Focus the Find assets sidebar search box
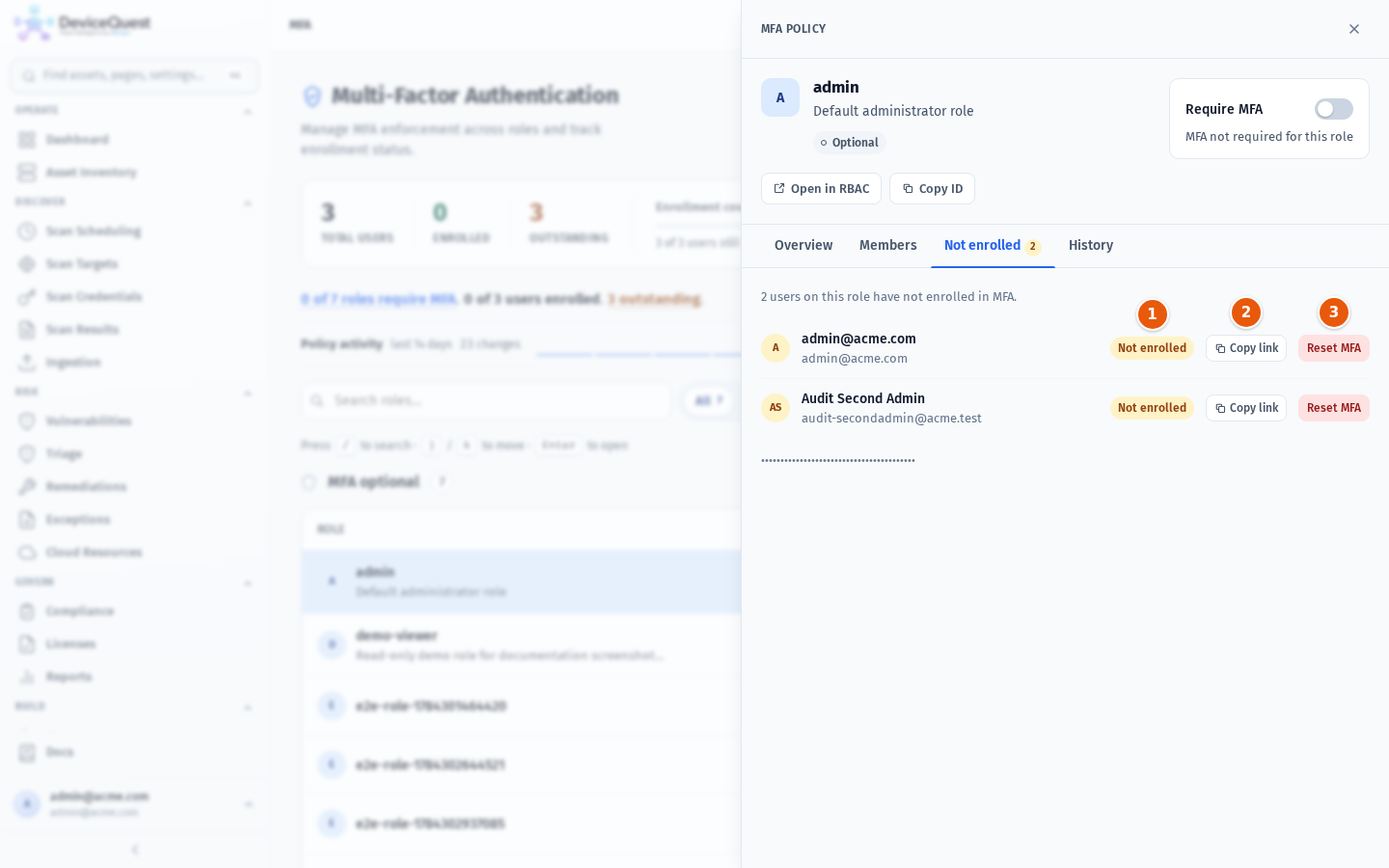Image resolution: width=1389 pixels, height=868 pixels. (134, 75)
